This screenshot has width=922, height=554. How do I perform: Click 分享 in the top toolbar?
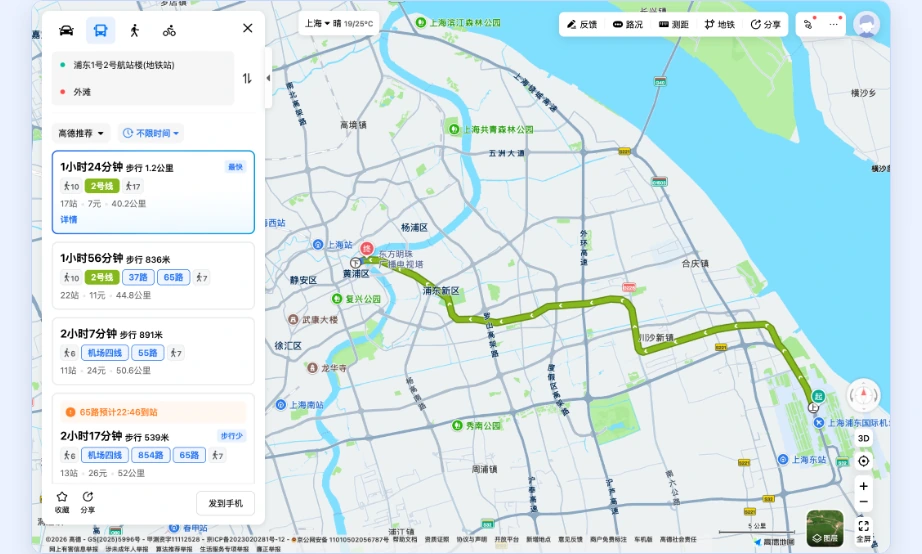(x=766, y=24)
